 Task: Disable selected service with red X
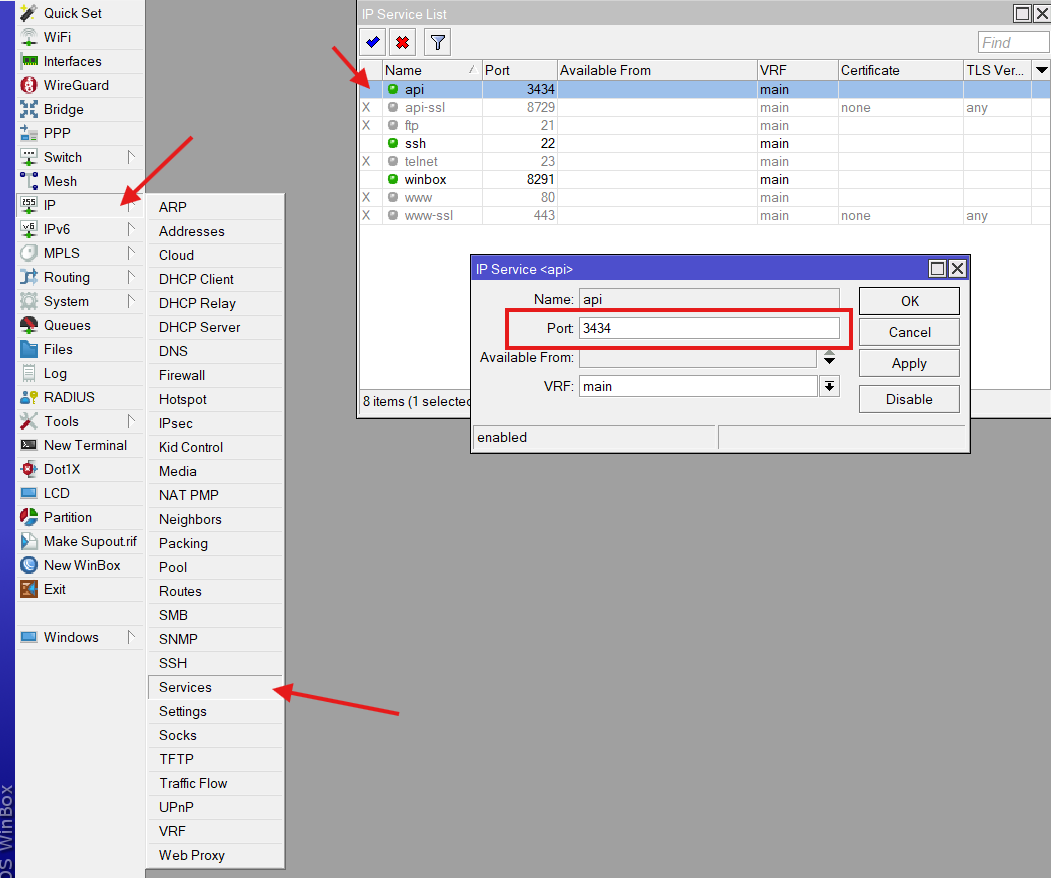pos(402,42)
